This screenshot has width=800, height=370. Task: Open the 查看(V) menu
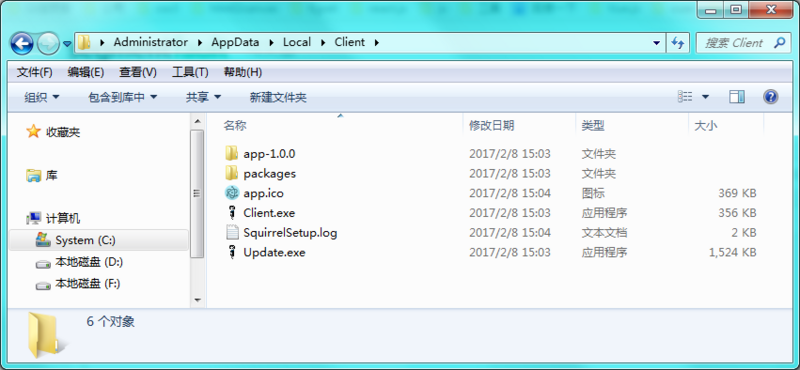coord(138,72)
